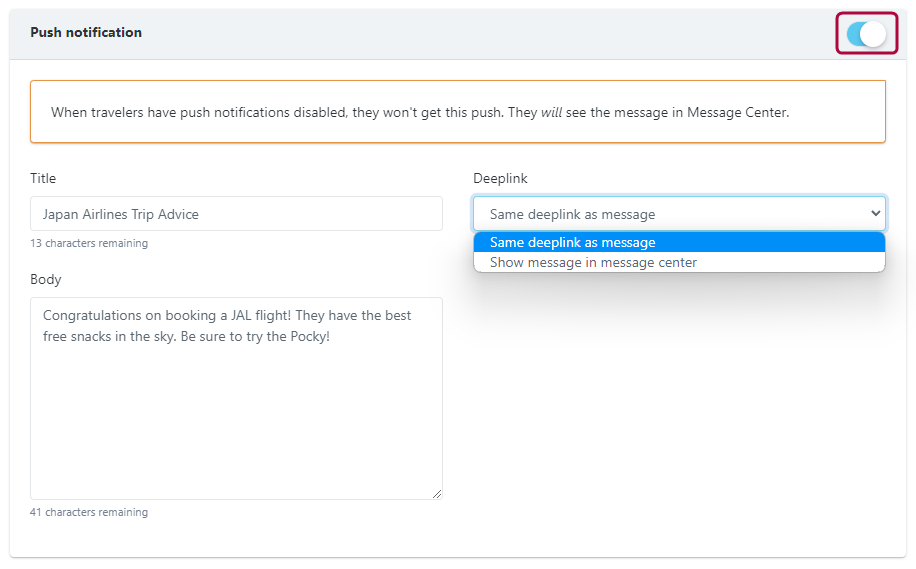Click "41 characters remaining" helper text
This screenshot has width=916, height=569.
[89, 512]
